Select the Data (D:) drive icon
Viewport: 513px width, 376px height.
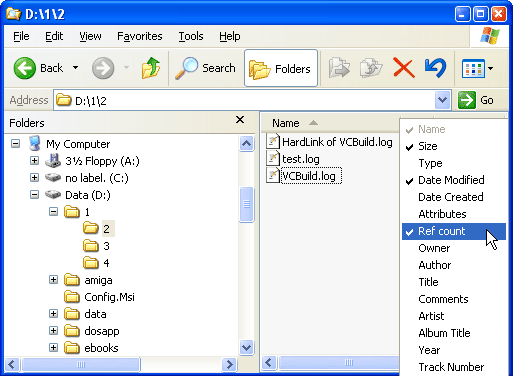(x=53, y=195)
